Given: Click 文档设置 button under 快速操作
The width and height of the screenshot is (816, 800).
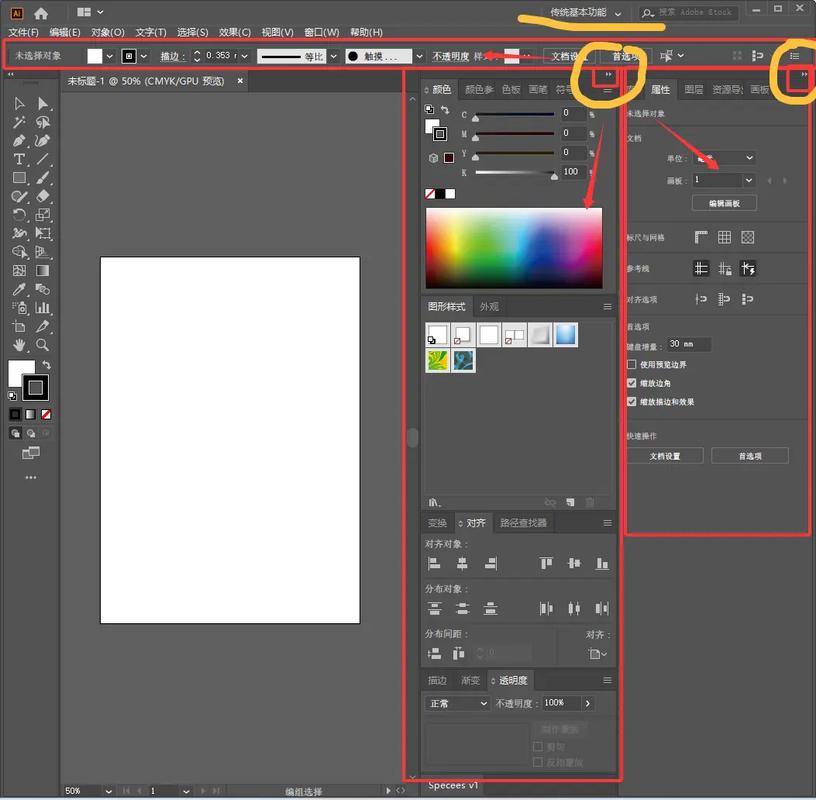Looking at the screenshot, I should pyautogui.click(x=664, y=456).
